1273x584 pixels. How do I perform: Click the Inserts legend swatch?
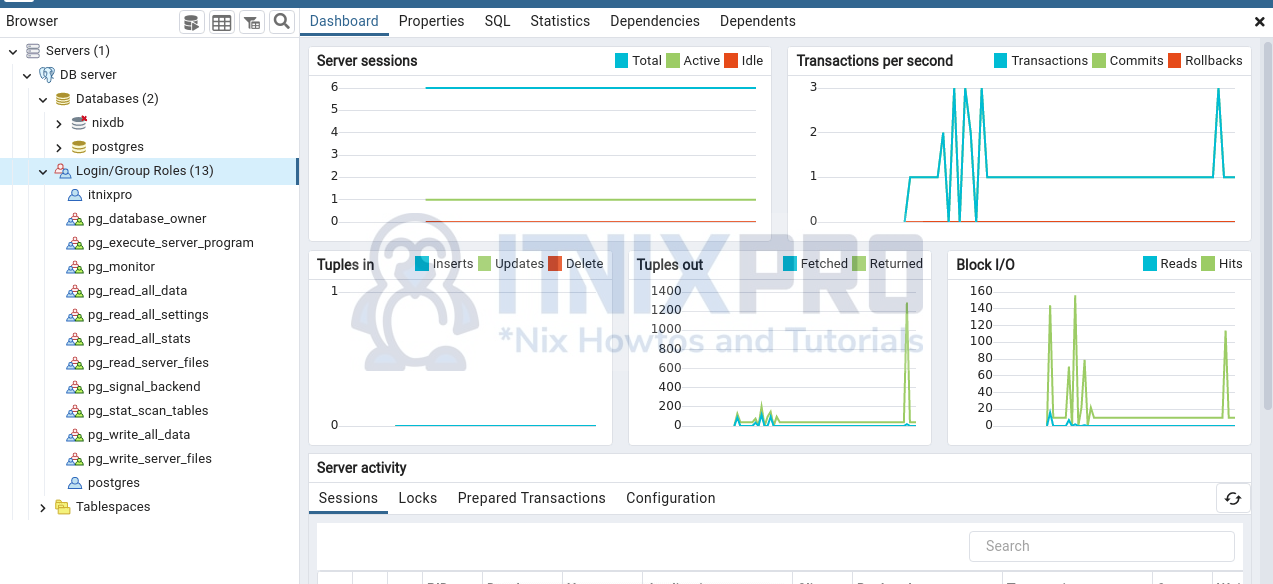(422, 264)
